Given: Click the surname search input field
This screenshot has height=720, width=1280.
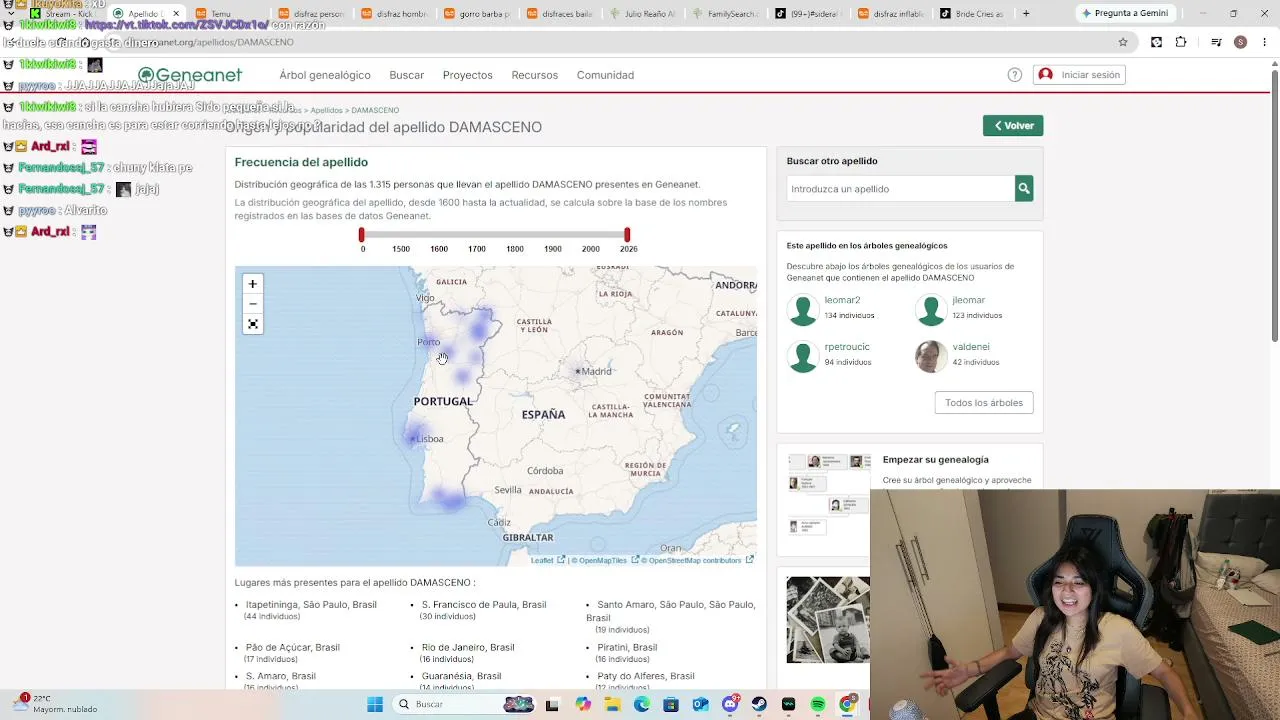Looking at the screenshot, I should [901, 188].
